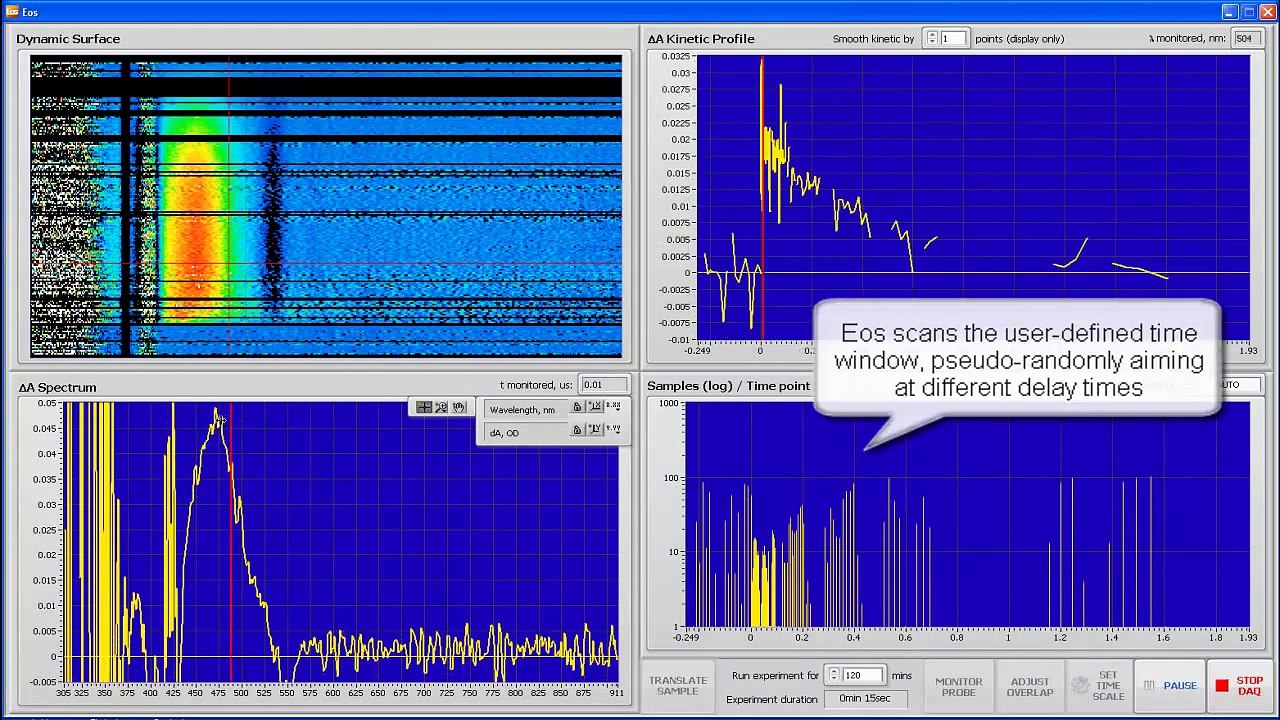This screenshot has height=720, width=1280.
Task: Select the crosshair cursor tool
Action: [424, 408]
